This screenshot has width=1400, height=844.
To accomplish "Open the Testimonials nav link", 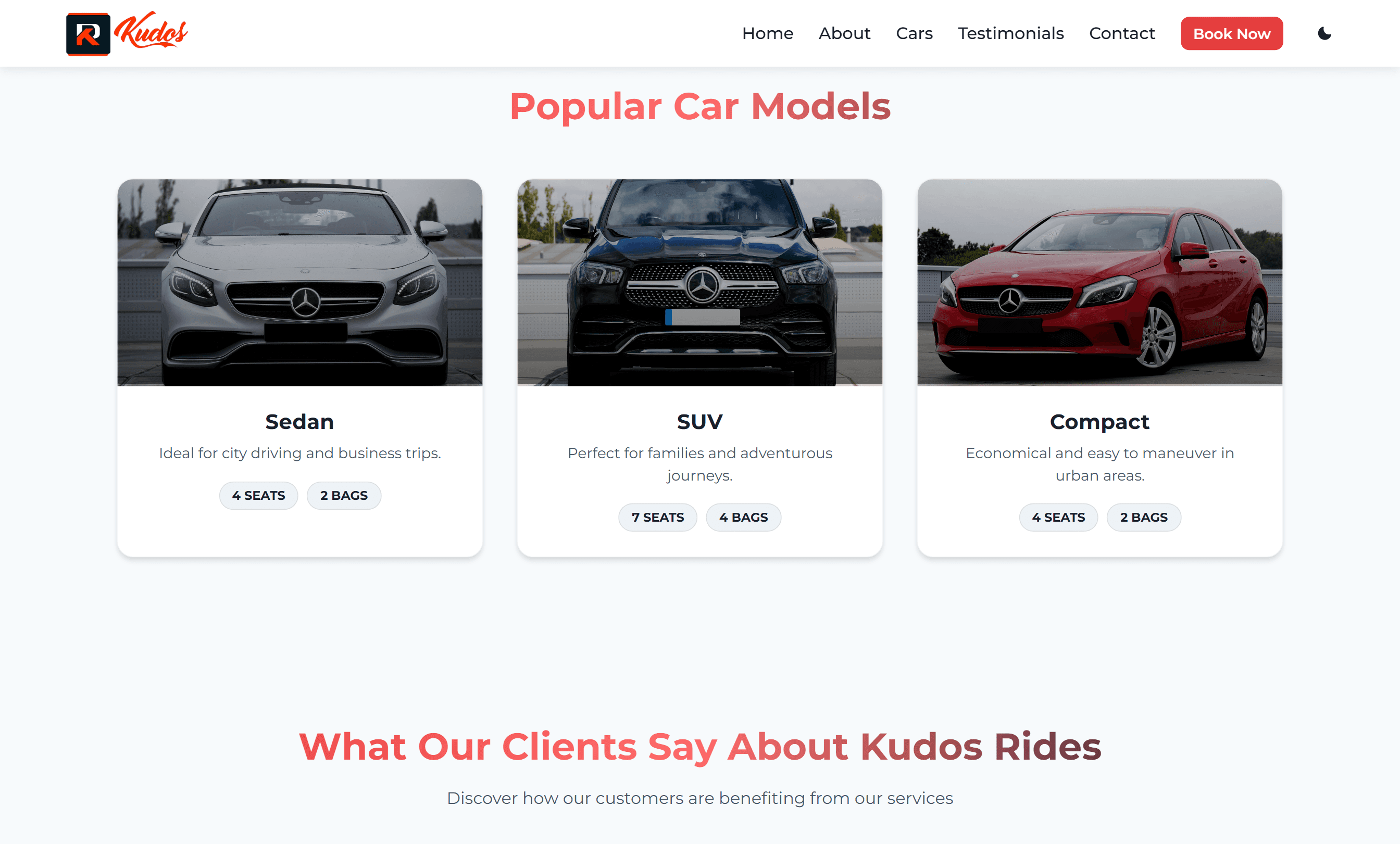I will (1011, 33).
